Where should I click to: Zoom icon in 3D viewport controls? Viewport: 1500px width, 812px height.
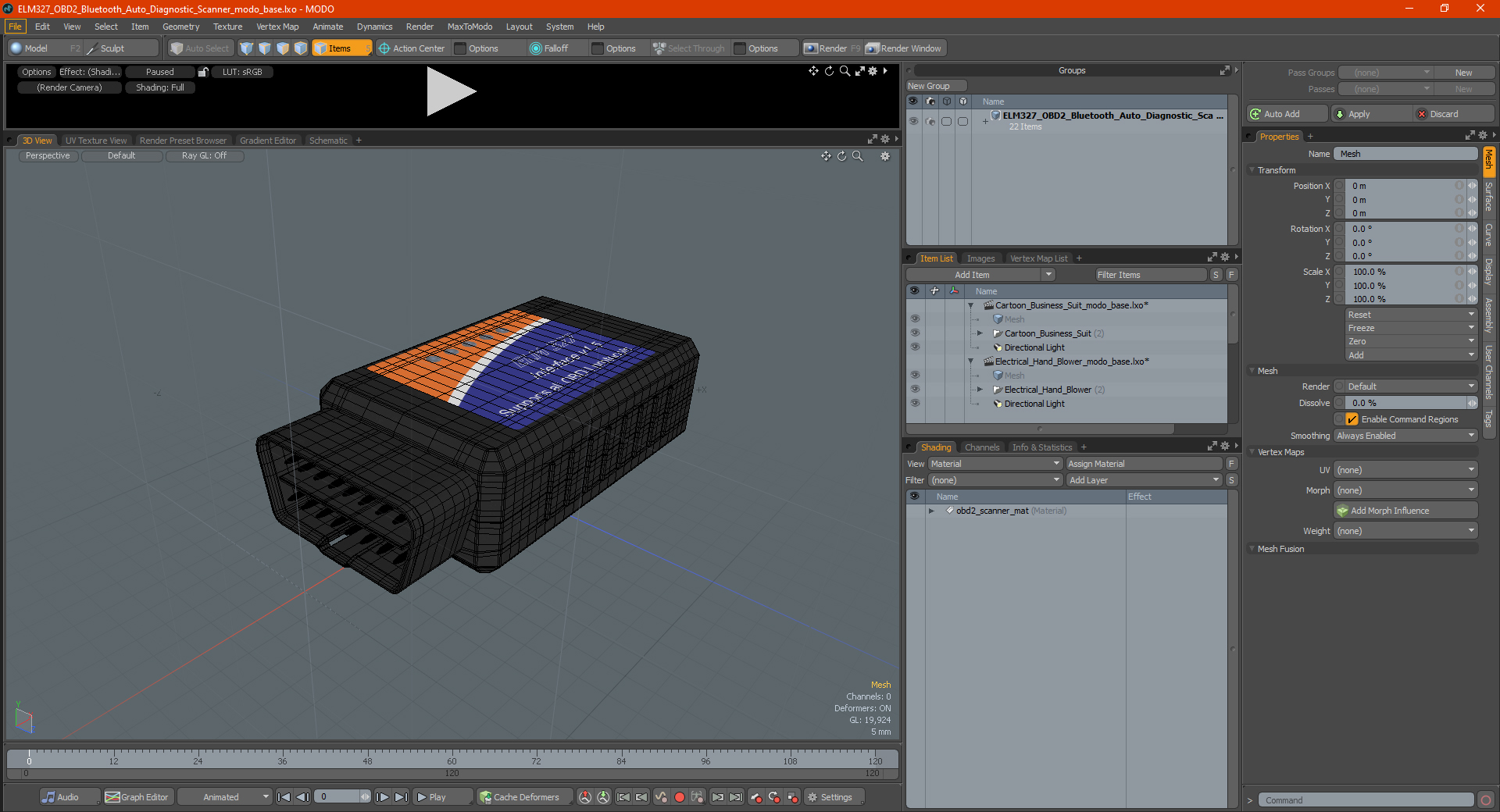pos(858,156)
